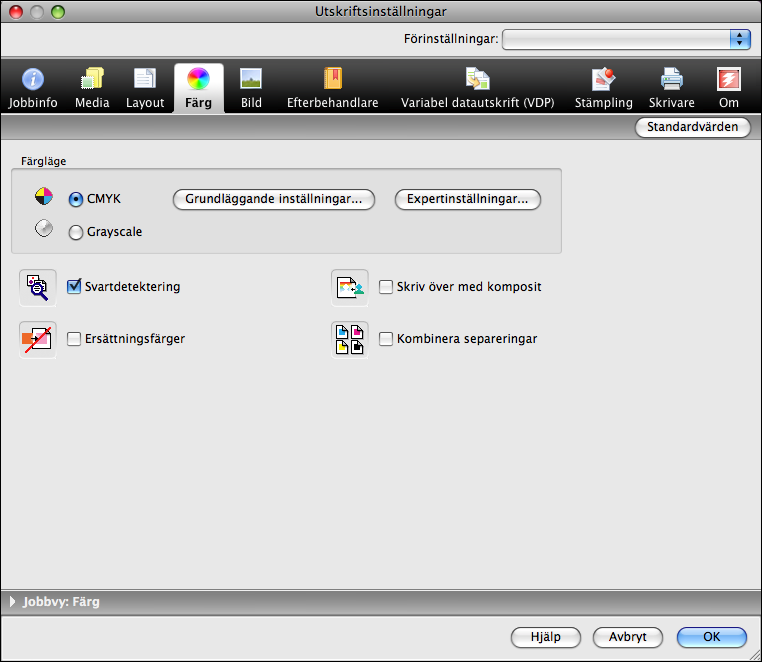Click the Om tab label
Screen dimensions: 762x662
pyautogui.click(x=729, y=103)
